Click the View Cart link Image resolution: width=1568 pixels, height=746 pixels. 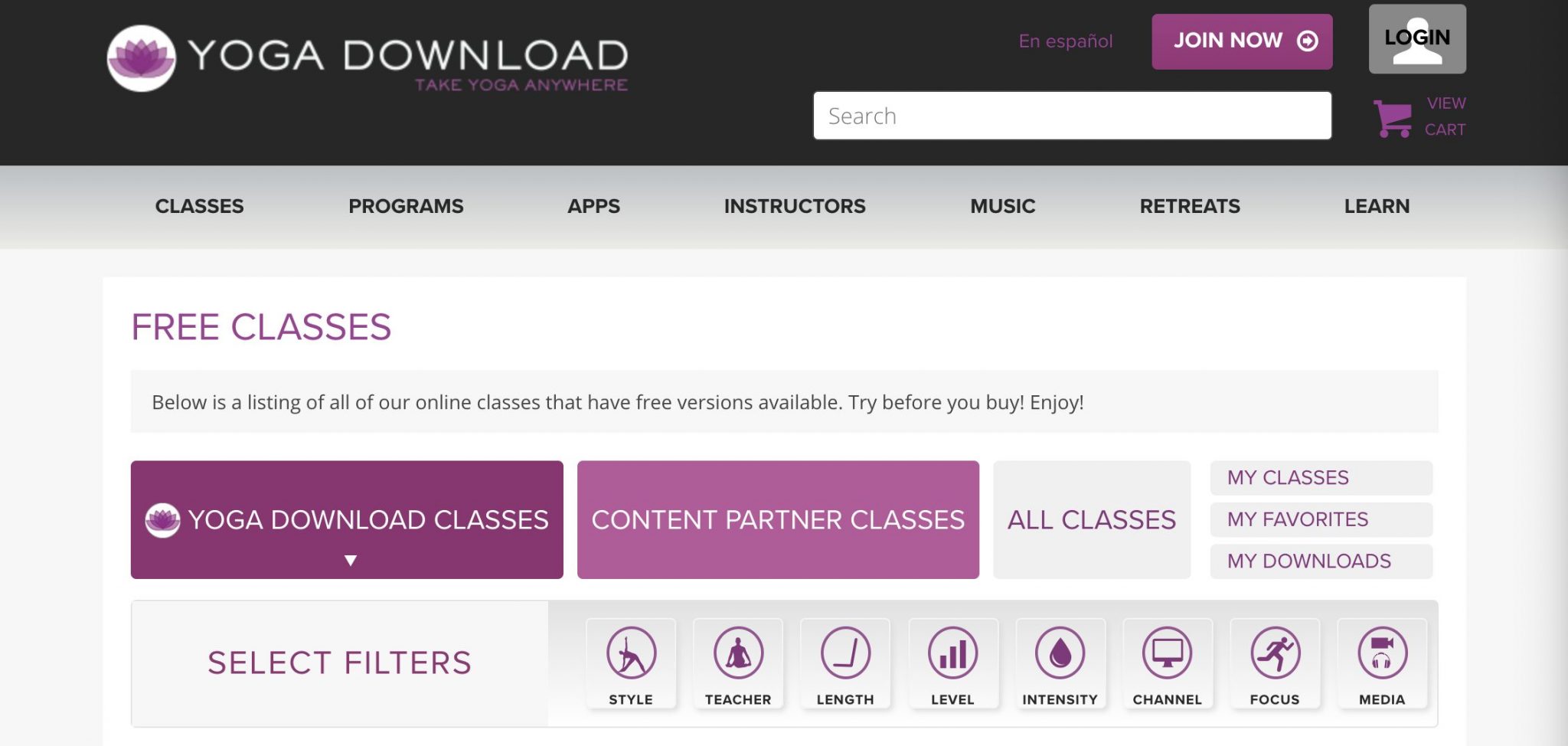[x=1445, y=116]
